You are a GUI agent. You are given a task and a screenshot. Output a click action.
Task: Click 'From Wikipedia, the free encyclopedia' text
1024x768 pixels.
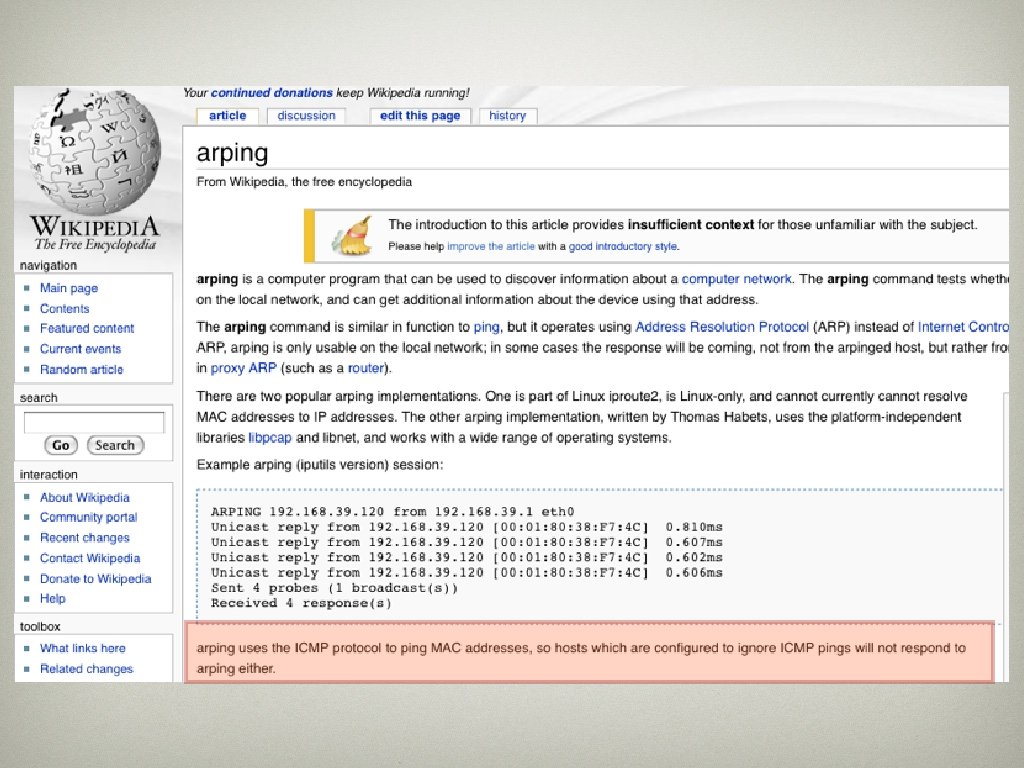(304, 182)
